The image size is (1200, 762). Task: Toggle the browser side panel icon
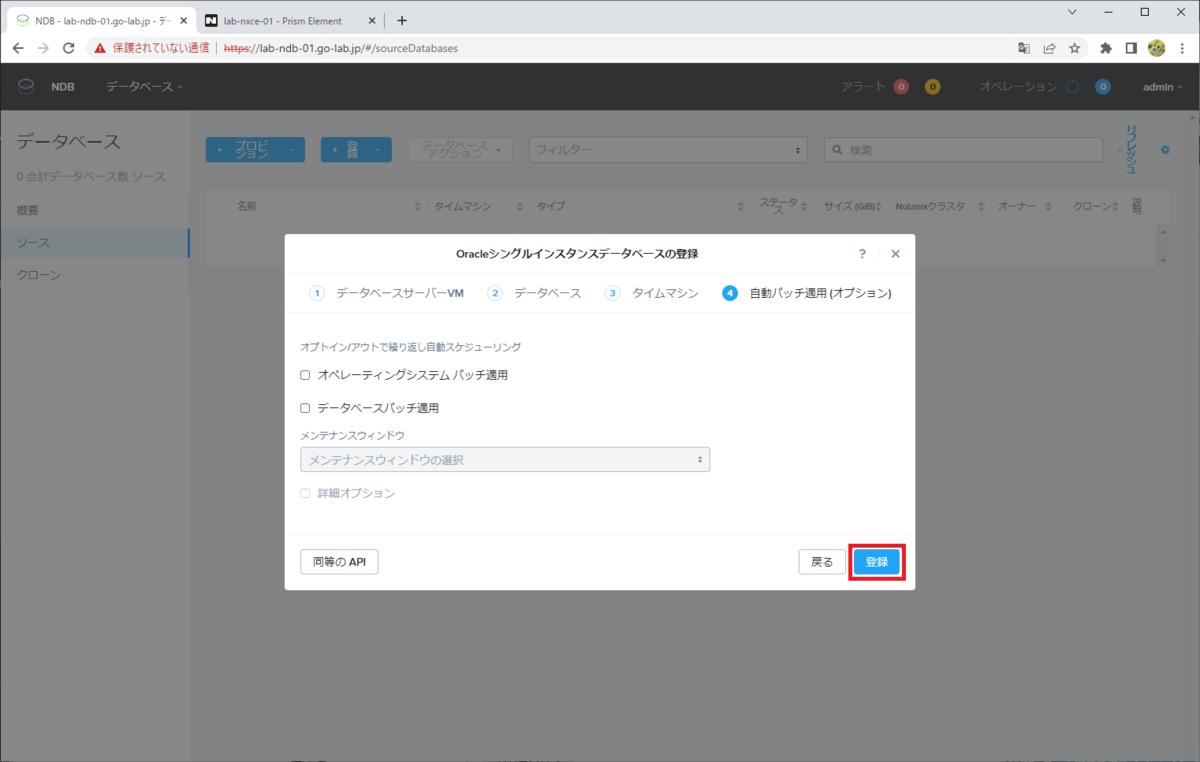(x=1131, y=48)
